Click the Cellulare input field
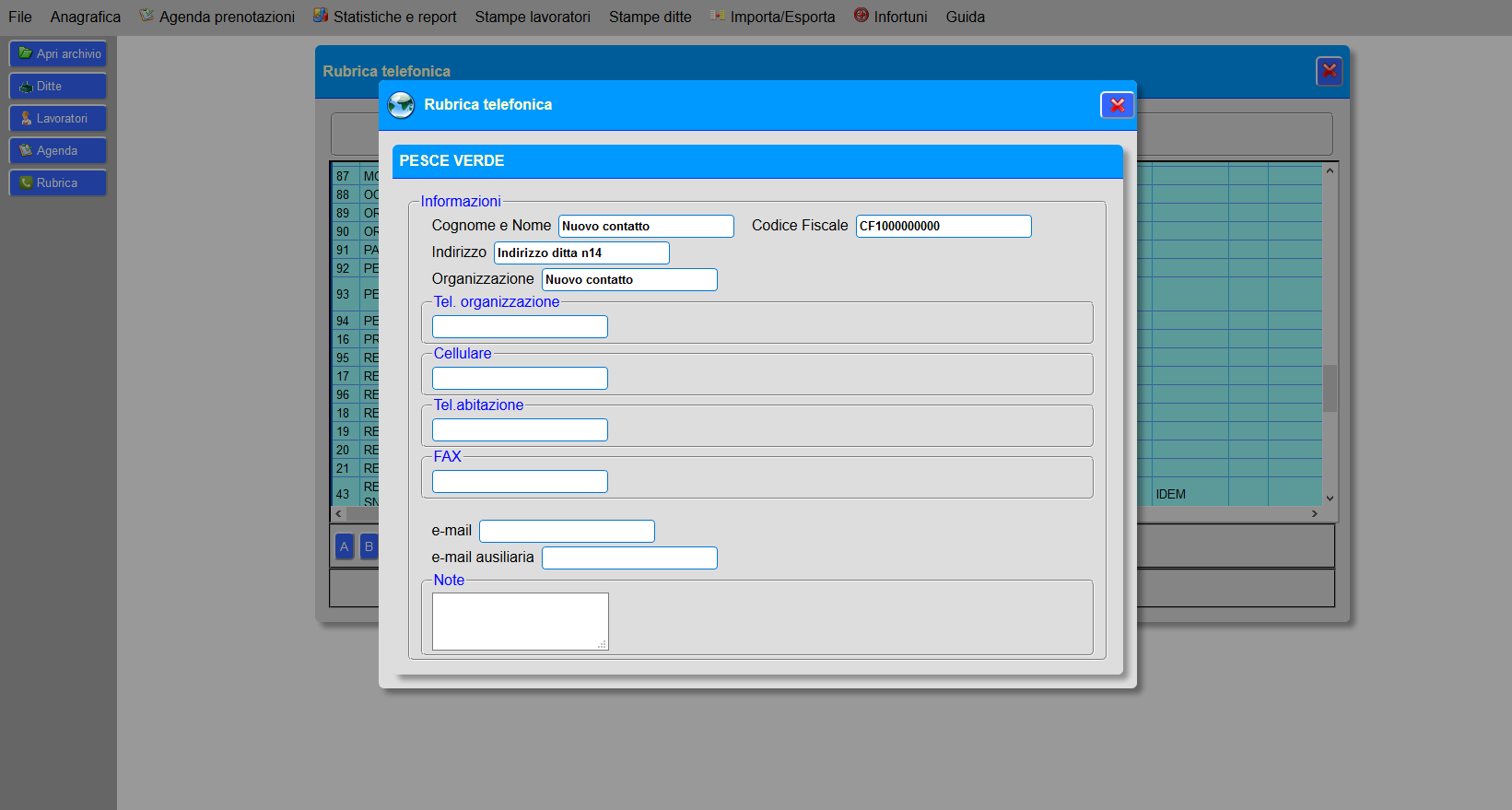 [520, 378]
